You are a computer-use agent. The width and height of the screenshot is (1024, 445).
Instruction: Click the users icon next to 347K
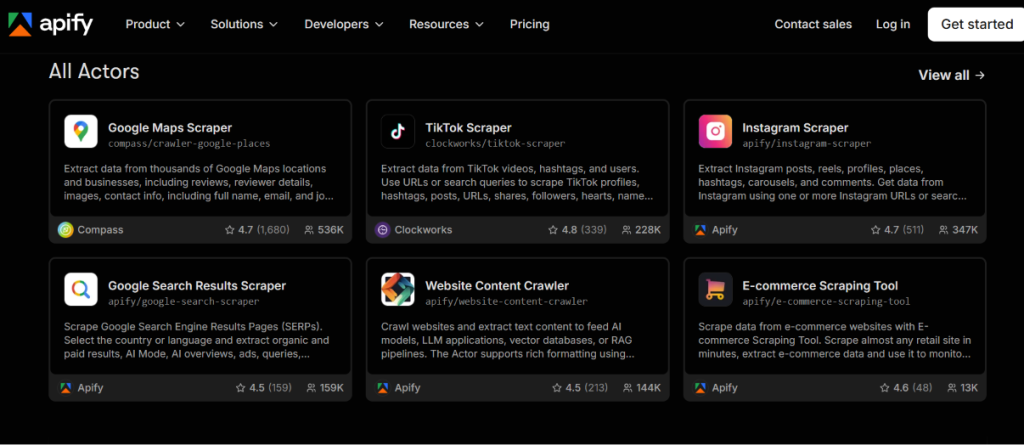pyautogui.click(x=944, y=230)
